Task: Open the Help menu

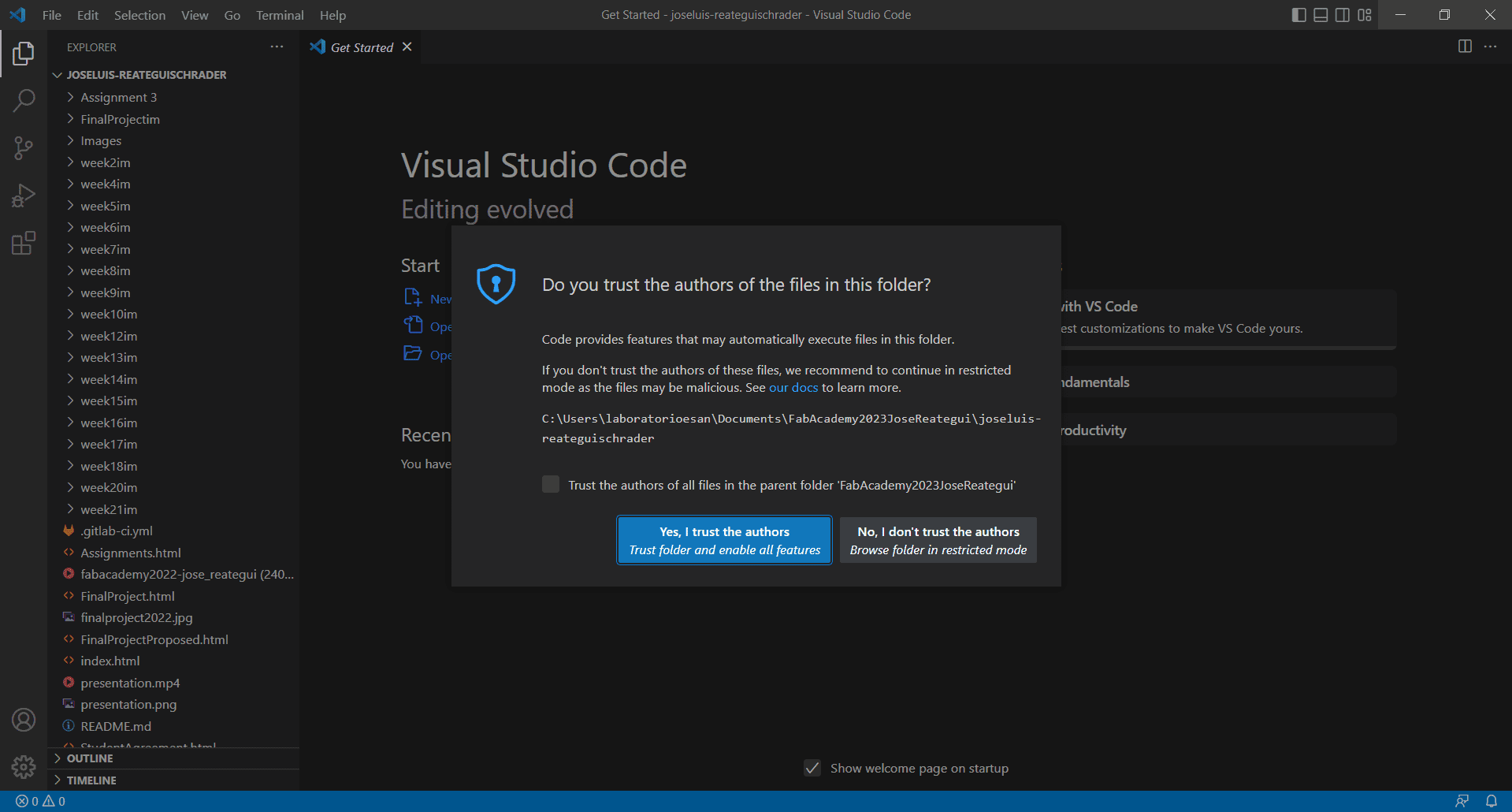Action: (332, 15)
